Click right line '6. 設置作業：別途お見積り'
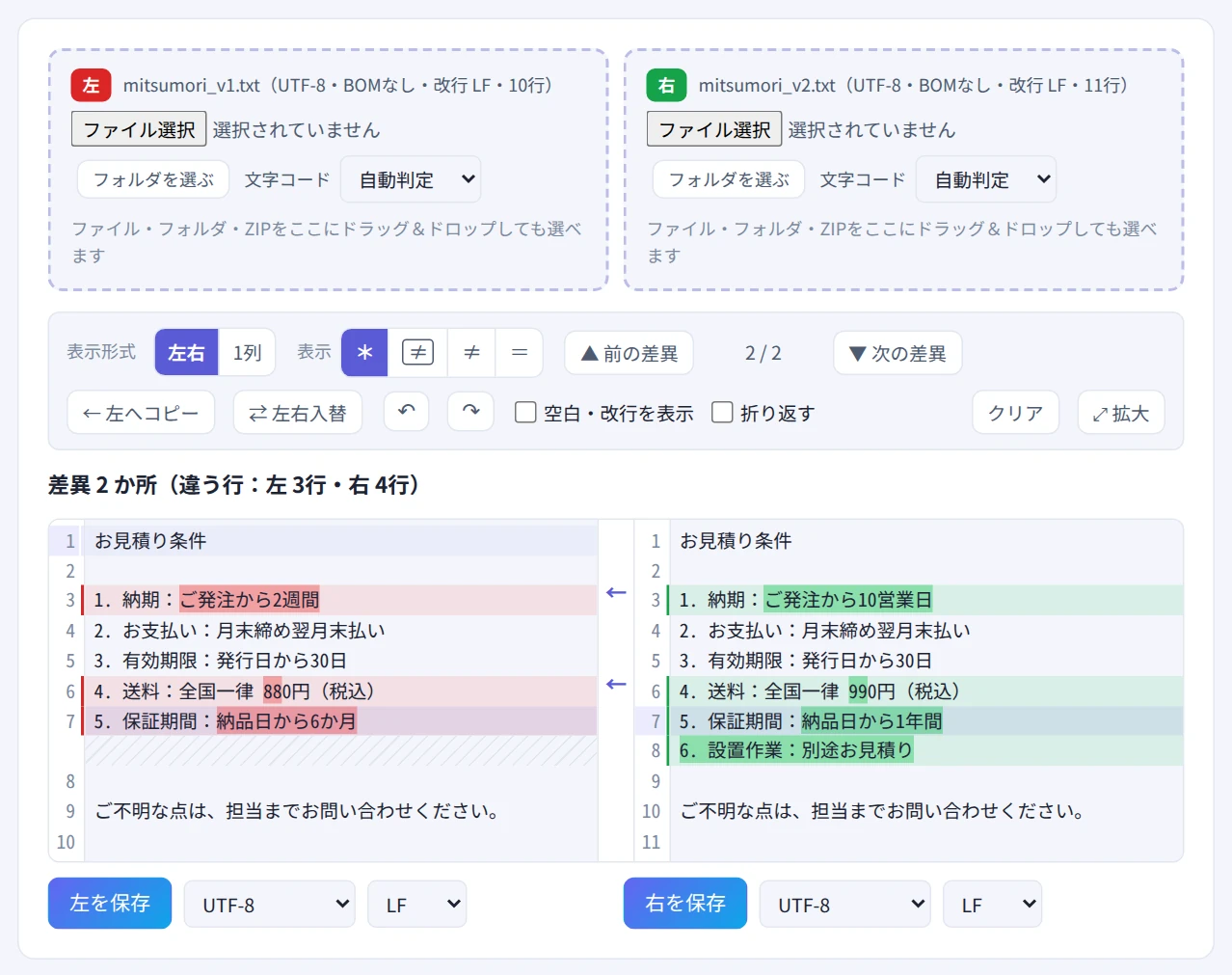The width and height of the screenshot is (1232, 975). click(x=925, y=750)
